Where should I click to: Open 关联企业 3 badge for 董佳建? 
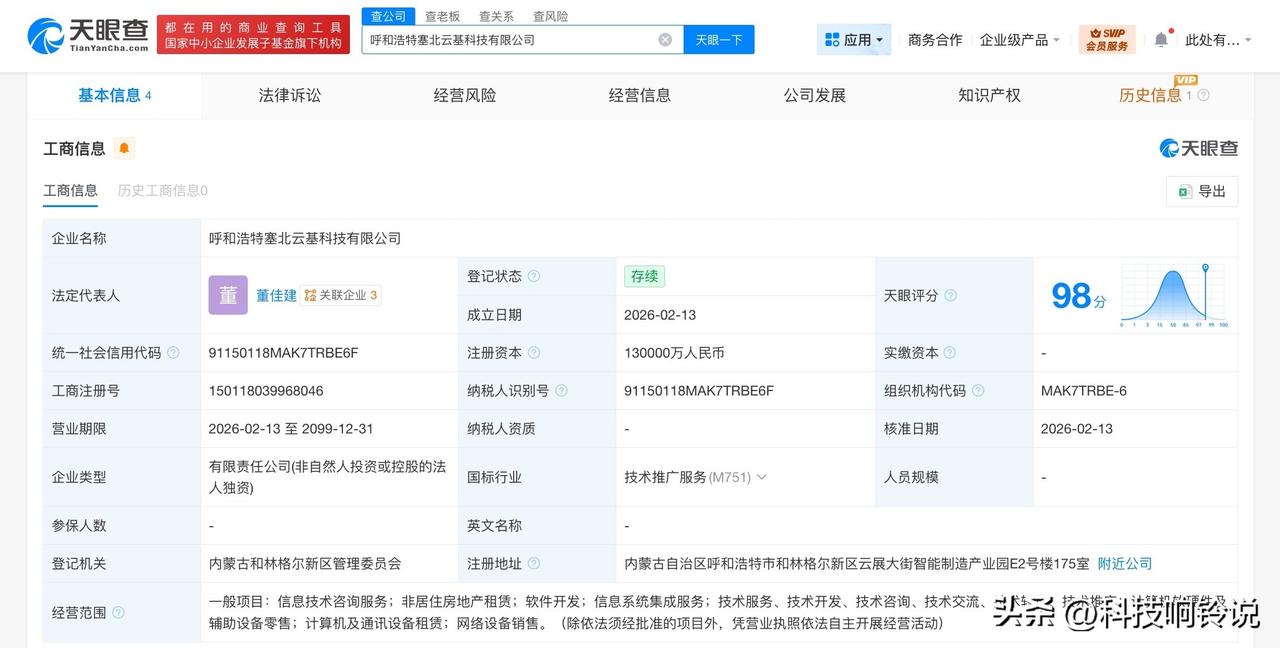pos(341,295)
